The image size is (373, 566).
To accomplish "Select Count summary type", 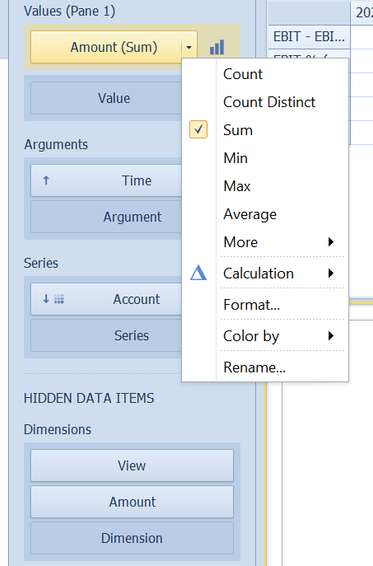I will [x=265, y=74].
